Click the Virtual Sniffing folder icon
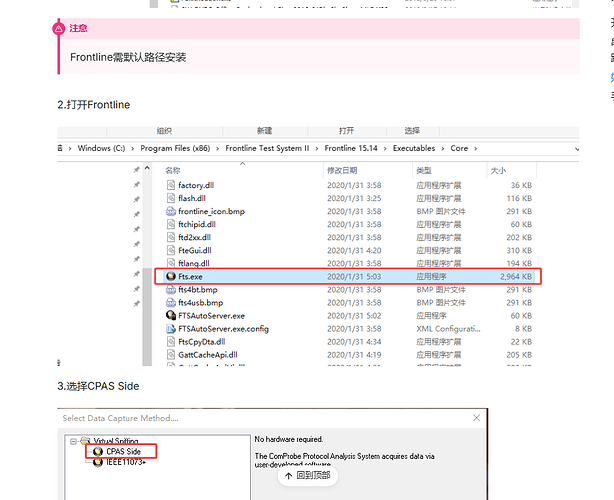Viewport: 614px width, 500px height. 85,441
